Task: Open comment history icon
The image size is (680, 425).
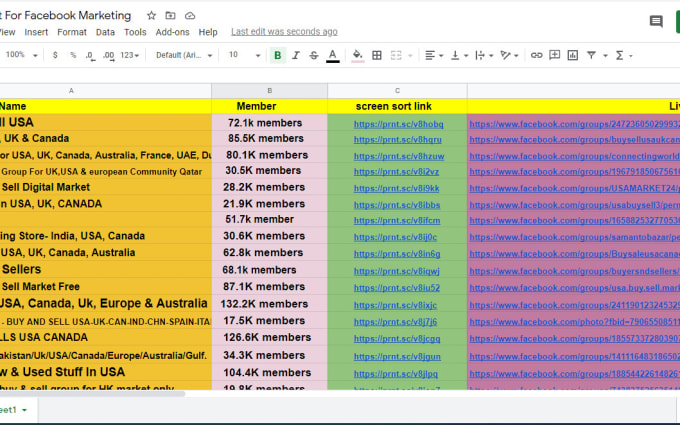Action: 656,21
